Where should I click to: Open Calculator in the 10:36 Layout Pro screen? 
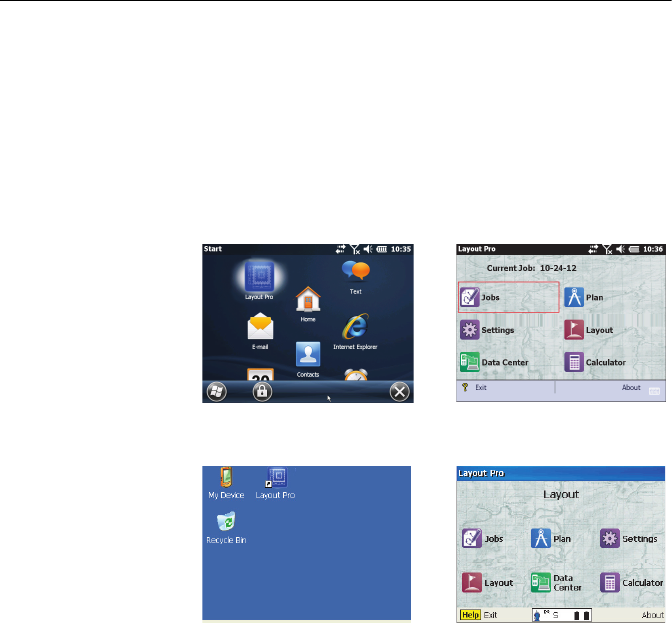[595, 362]
